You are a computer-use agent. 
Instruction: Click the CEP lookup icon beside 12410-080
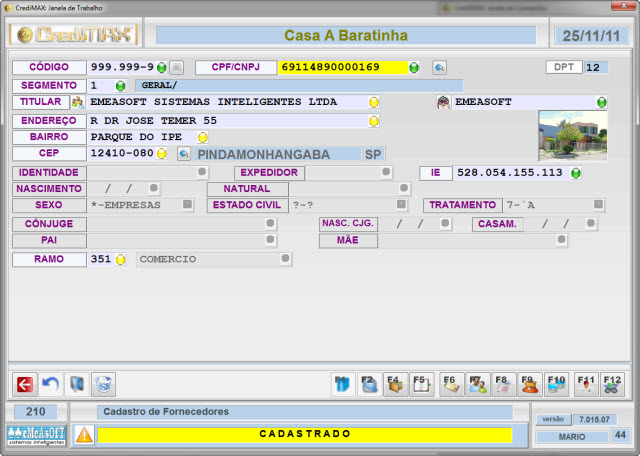coord(184,154)
